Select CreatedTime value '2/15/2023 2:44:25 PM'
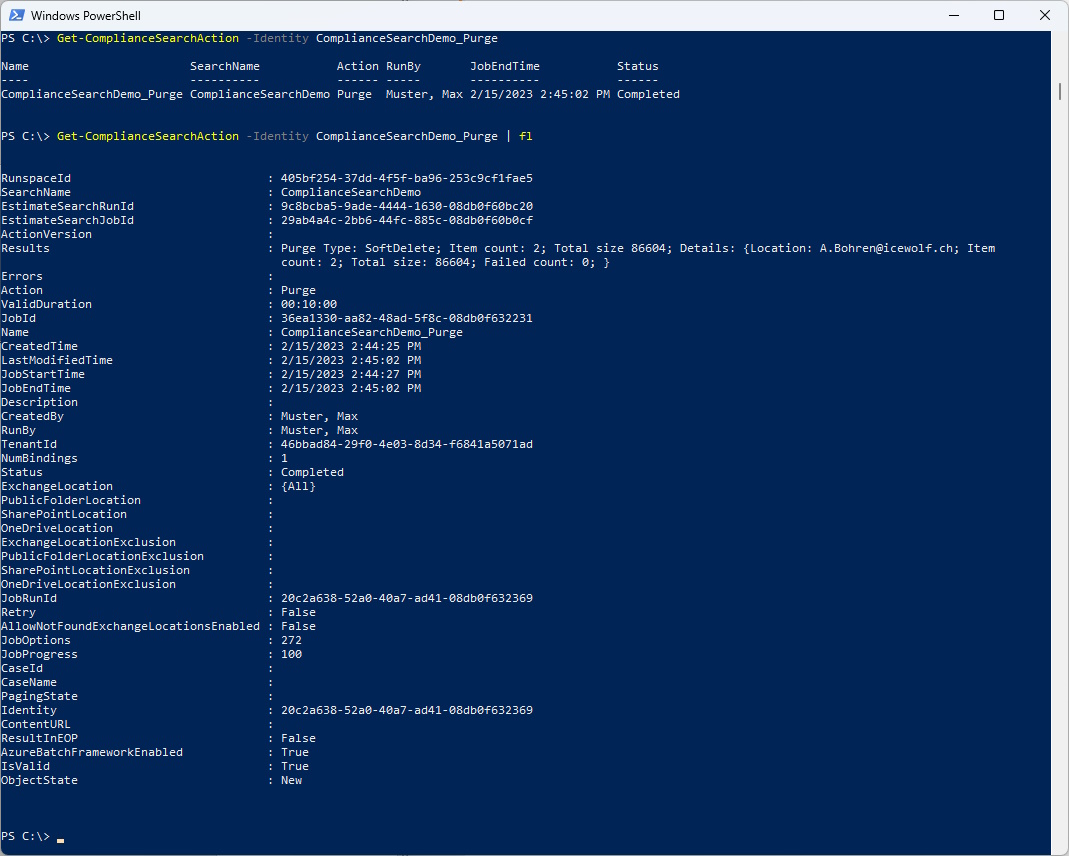Image resolution: width=1069 pixels, height=856 pixels. (x=351, y=346)
